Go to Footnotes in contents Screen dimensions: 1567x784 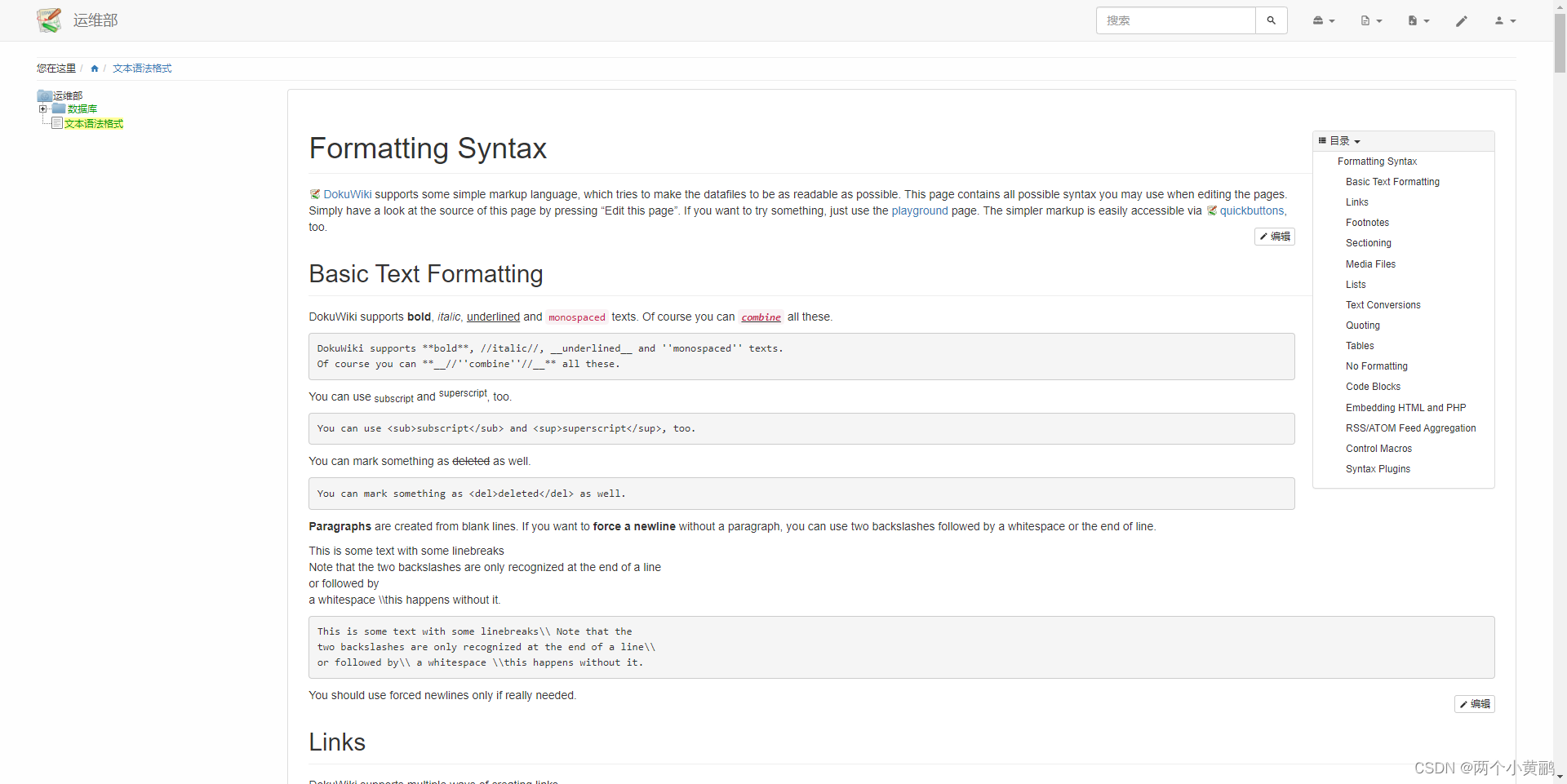pos(1367,223)
